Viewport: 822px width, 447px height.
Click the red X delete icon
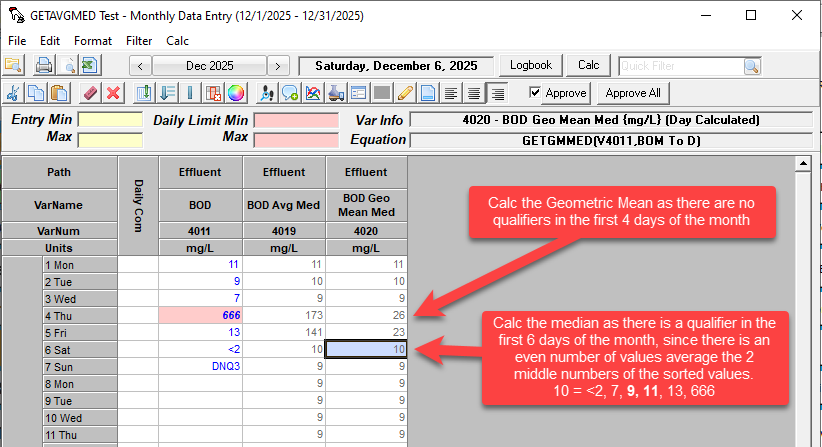click(114, 93)
